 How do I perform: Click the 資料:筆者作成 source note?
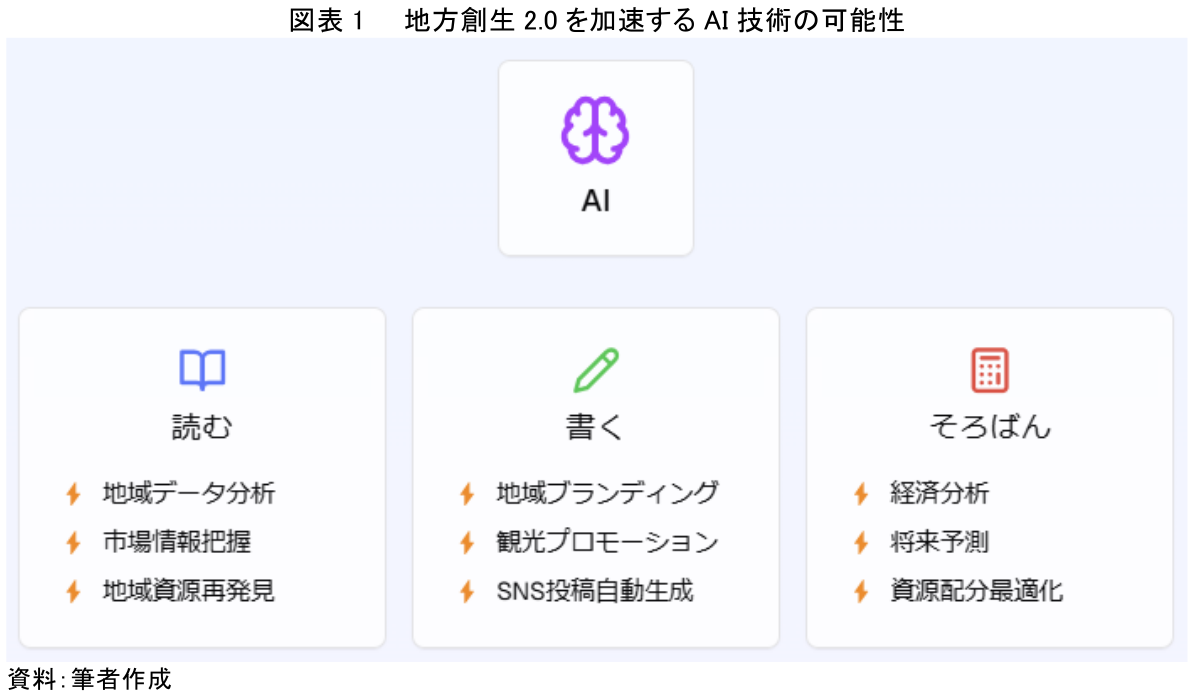point(90,679)
